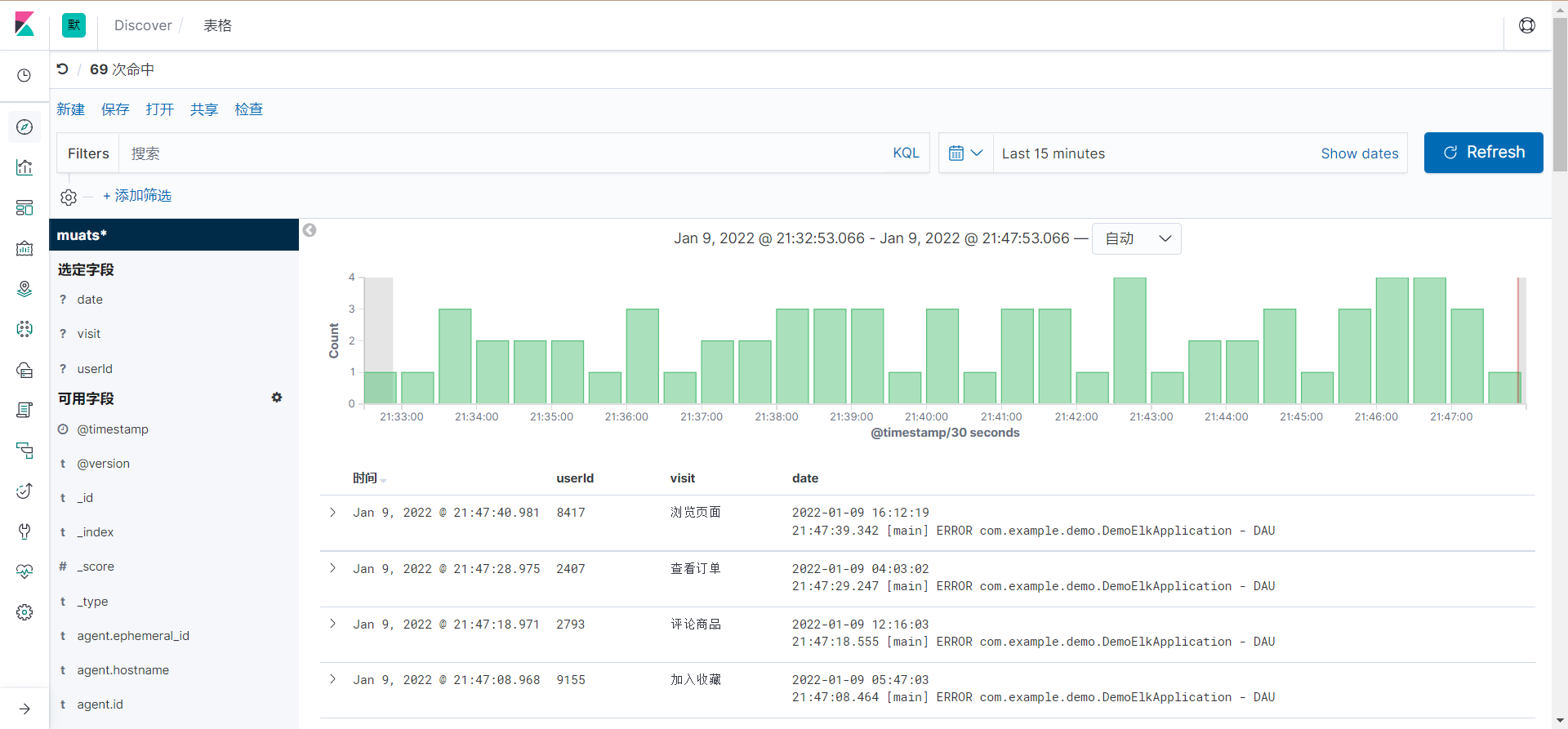Open the interval dropdown set to 自动
Viewport: 1568px width, 729px height.
(1137, 238)
